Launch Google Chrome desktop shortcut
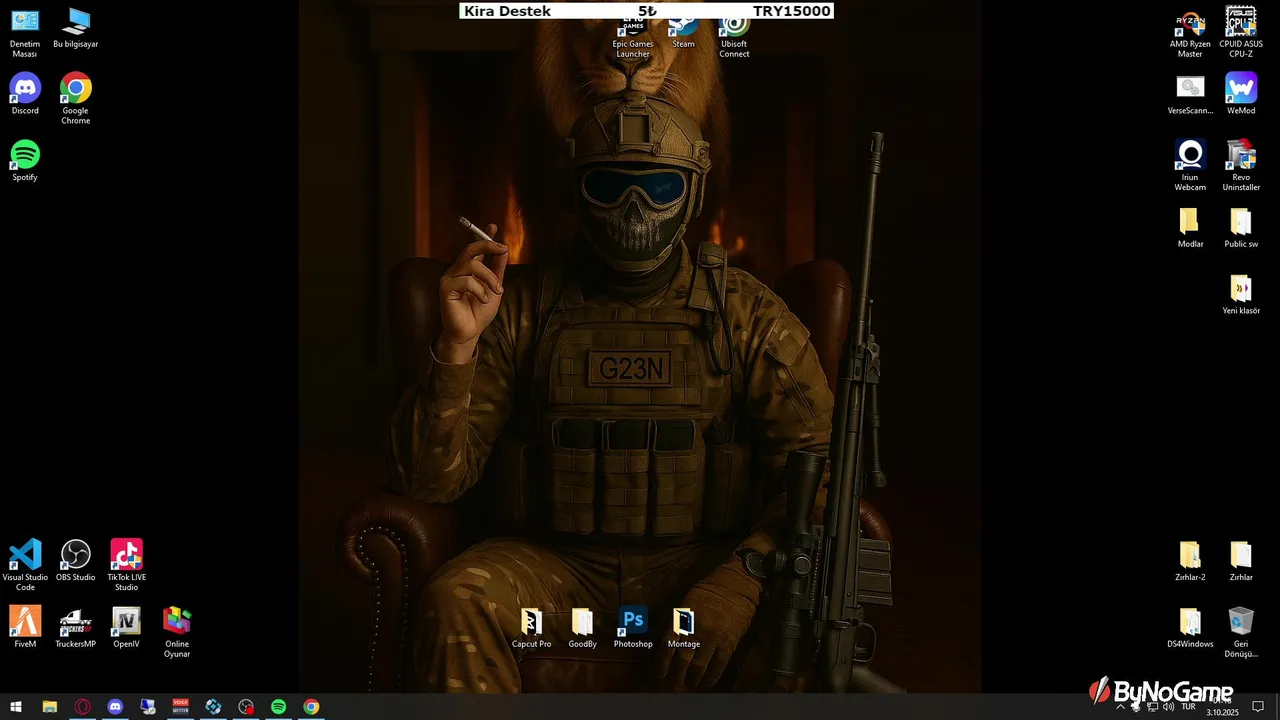 [76, 99]
